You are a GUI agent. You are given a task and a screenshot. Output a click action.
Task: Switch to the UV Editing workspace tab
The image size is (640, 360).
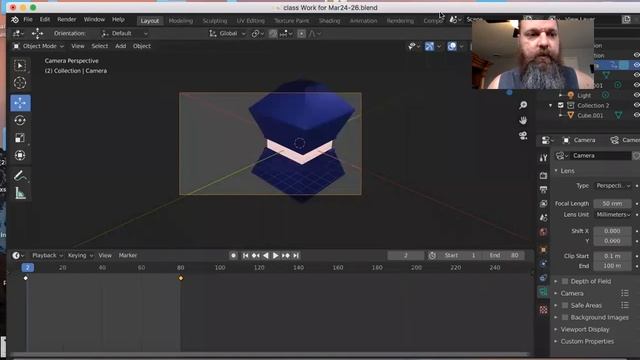[251, 21]
